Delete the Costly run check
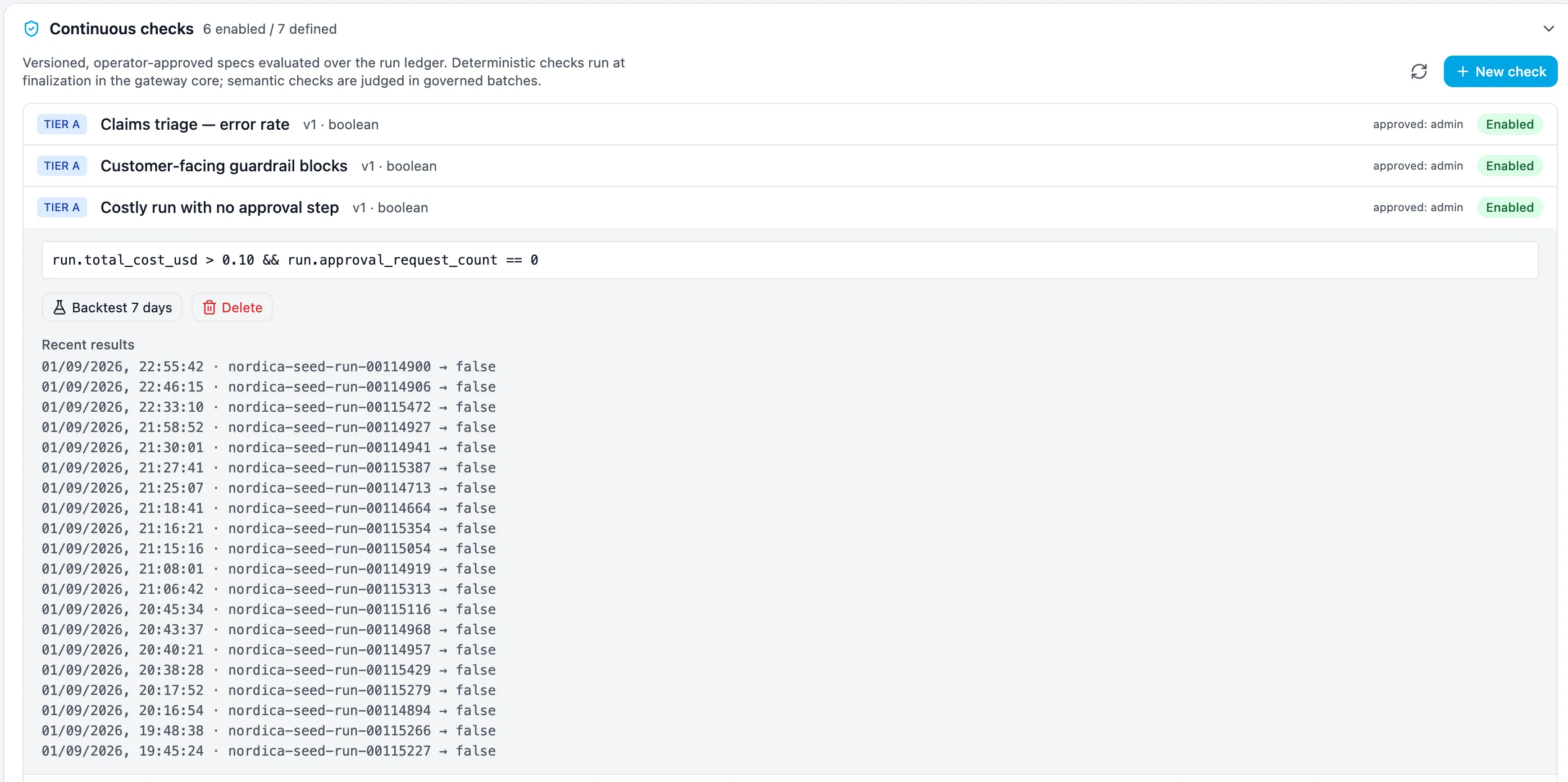Screen dimensions: 1568x782 [x=232, y=307]
